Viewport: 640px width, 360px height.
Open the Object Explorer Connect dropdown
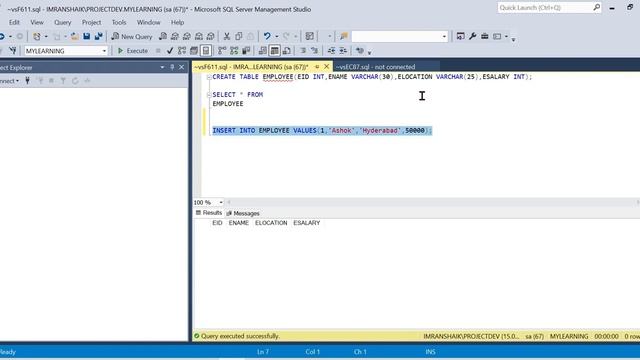click(9, 81)
